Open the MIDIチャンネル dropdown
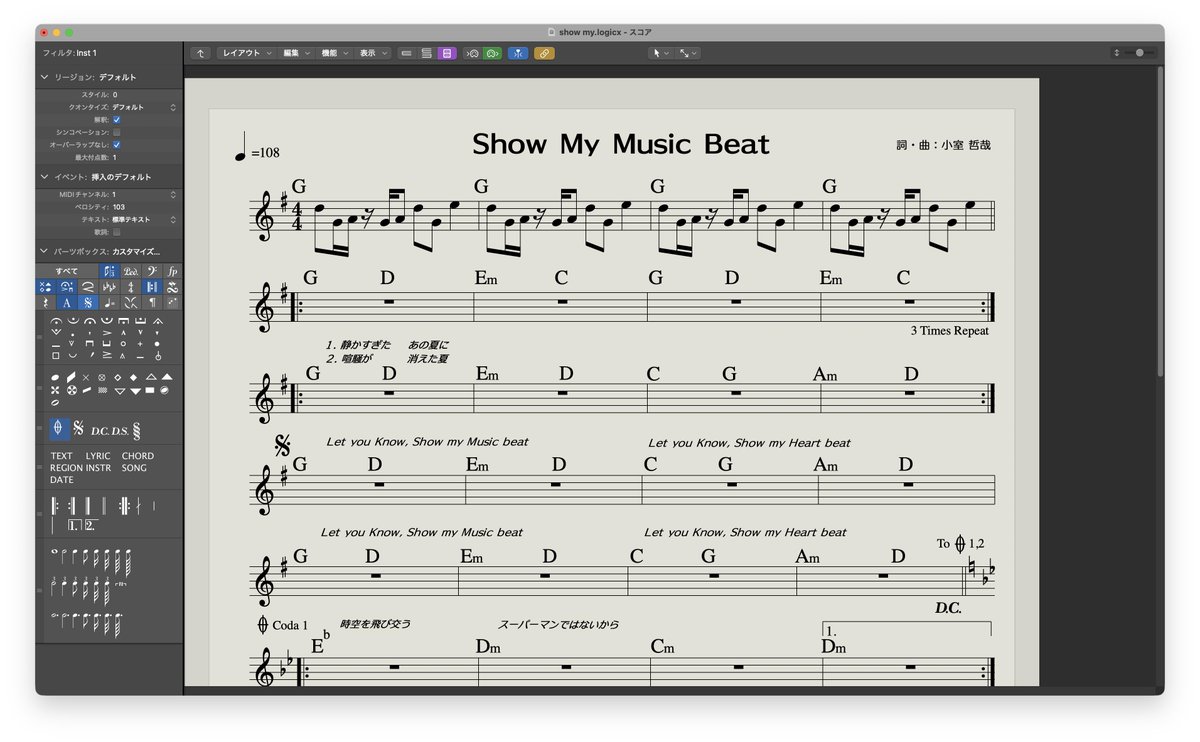 (x=144, y=194)
